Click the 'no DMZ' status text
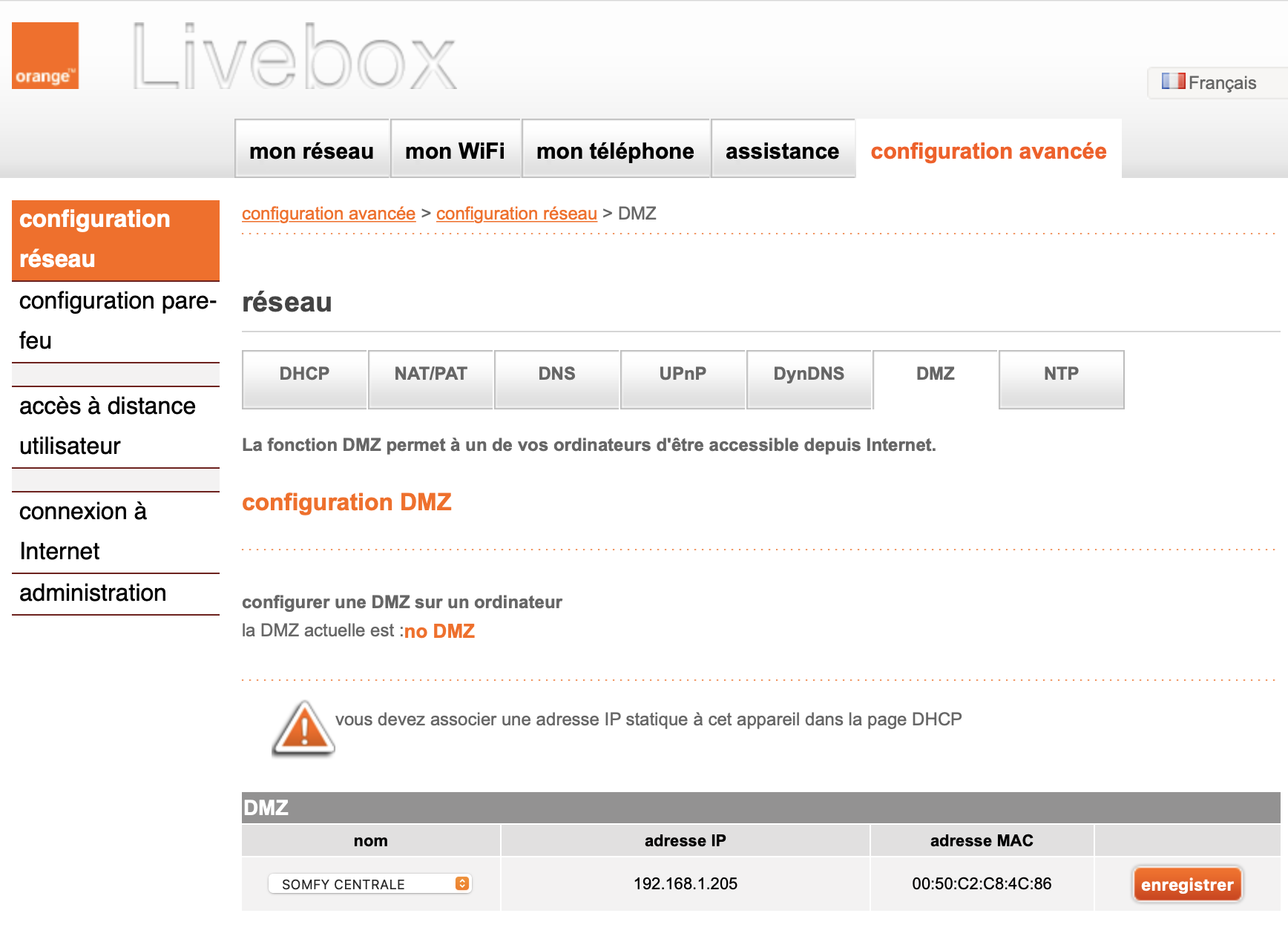The width and height of the screenshot is (1288, 936). (439, 631)
